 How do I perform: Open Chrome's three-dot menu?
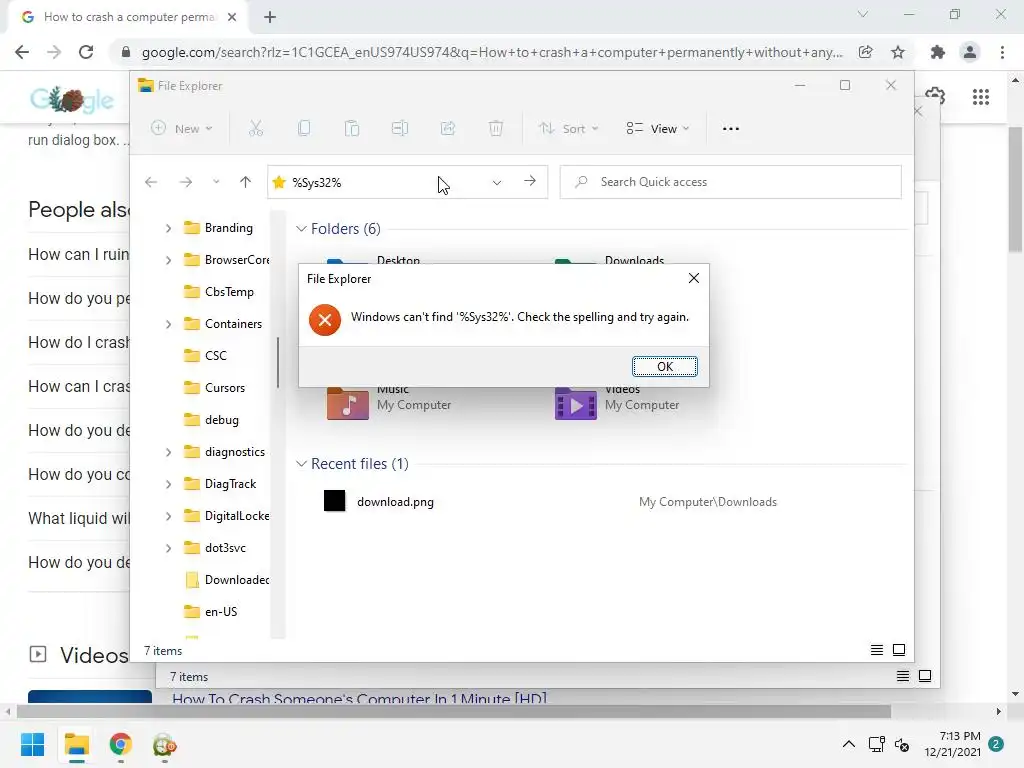click(x=1002, y=52)
